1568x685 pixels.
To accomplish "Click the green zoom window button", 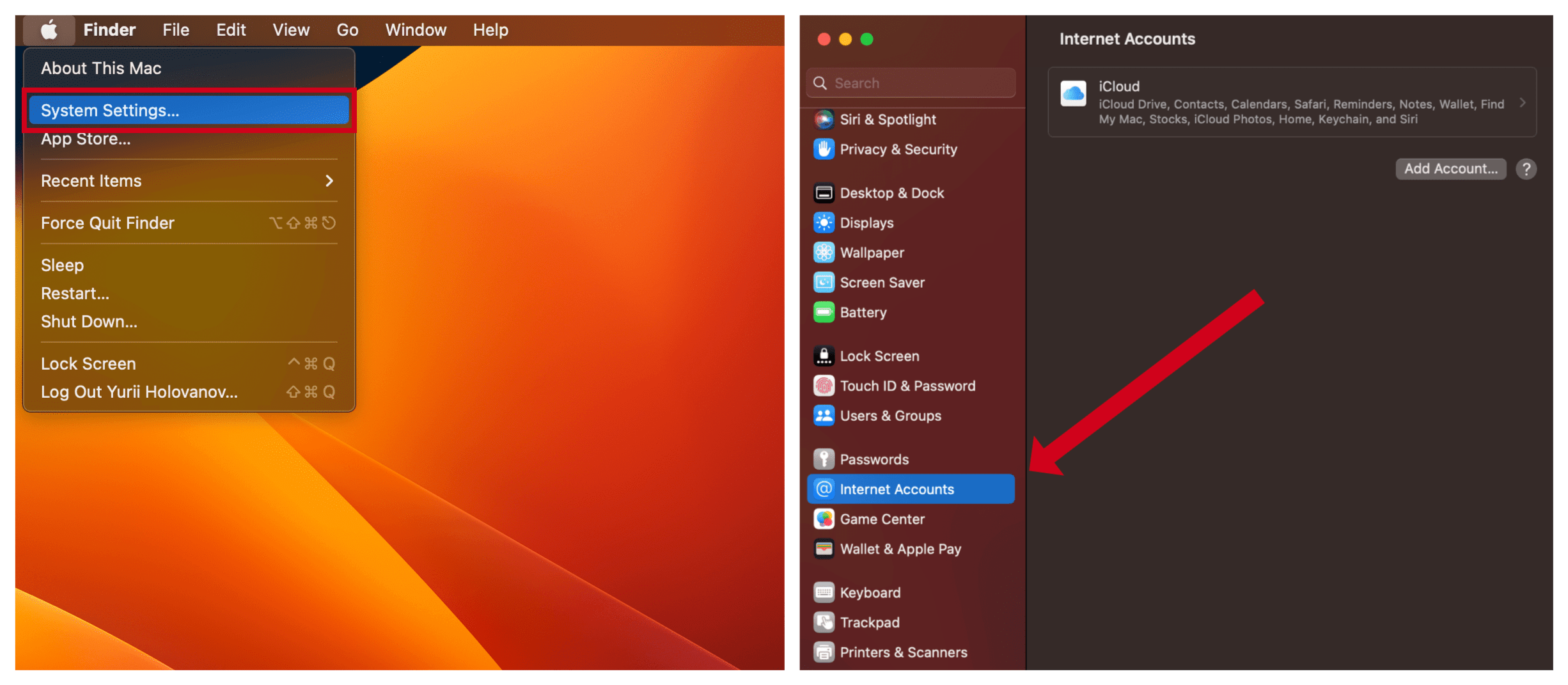I will click(x=866, y=40).
